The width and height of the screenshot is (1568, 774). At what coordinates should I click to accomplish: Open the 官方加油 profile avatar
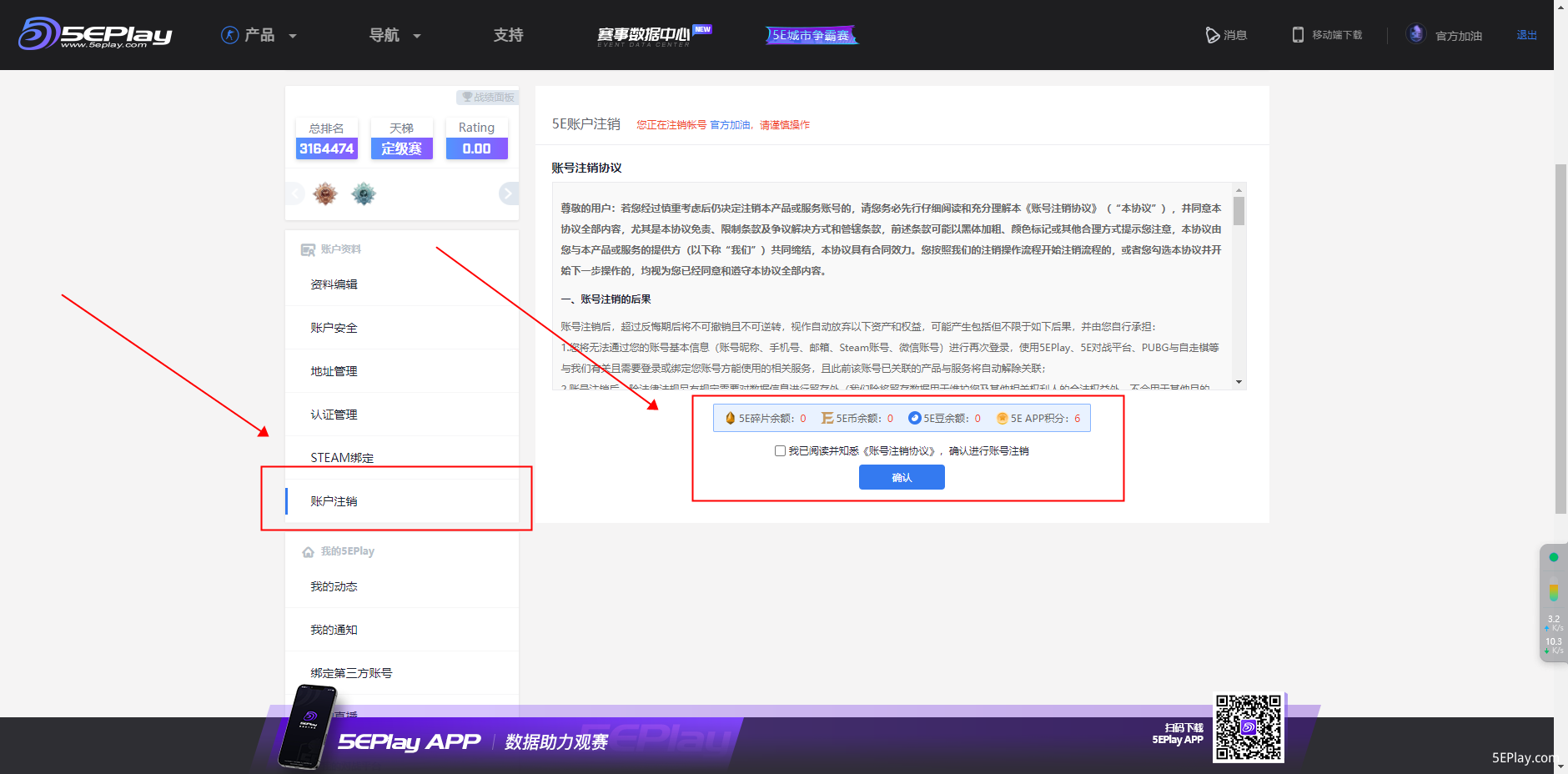[x=1416, y=33]
